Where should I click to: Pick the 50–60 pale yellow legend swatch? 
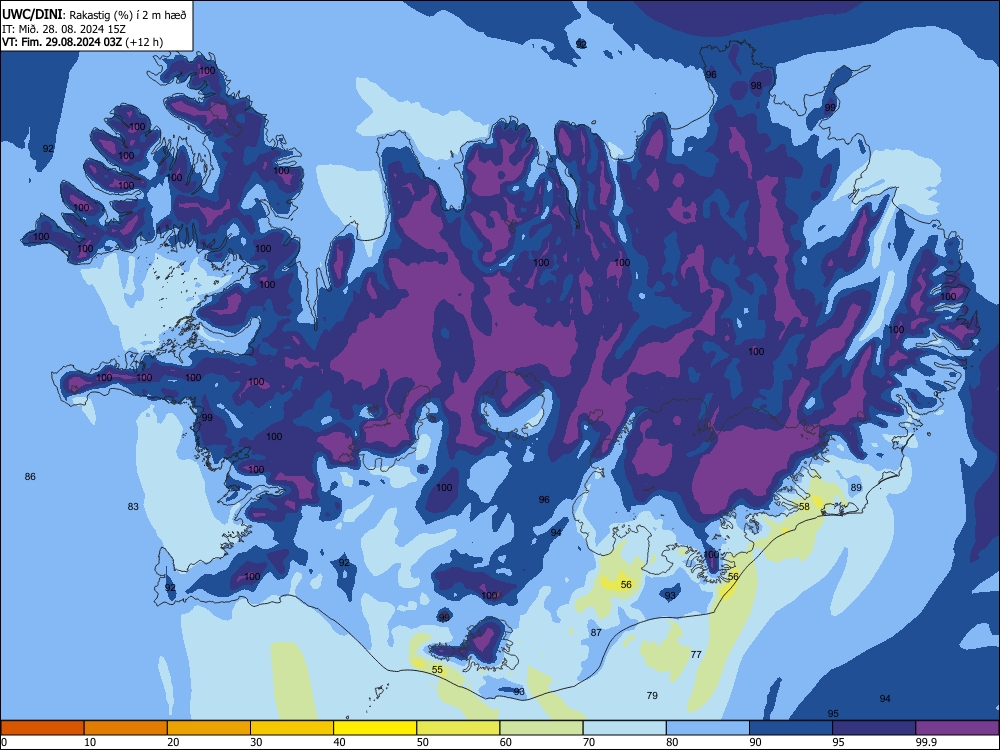click(458, 728)
